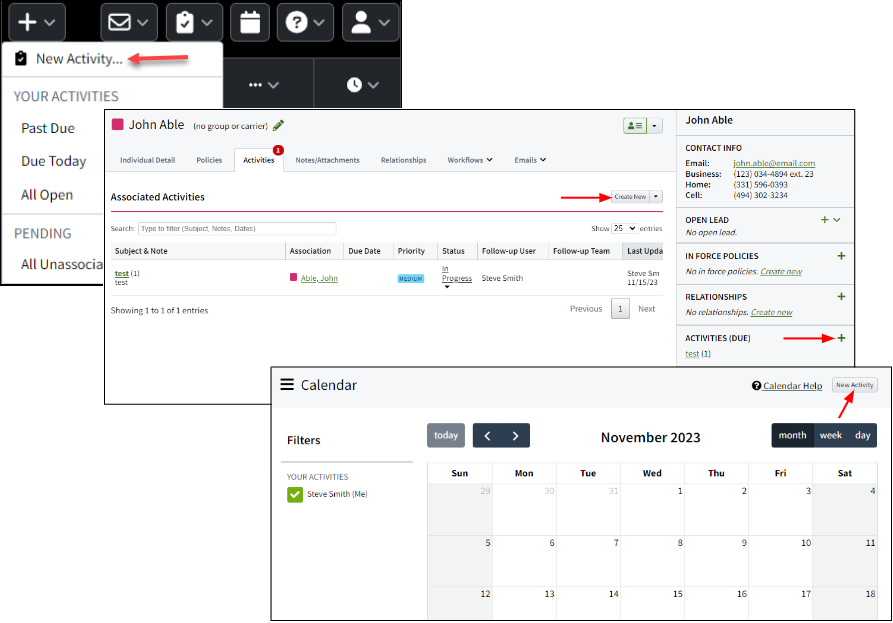This screenshot has height=623, width=893.
Task: Uncheck Steve Smith (Me) activities filter
Action: pyautogui.click(x=295, y=494)
